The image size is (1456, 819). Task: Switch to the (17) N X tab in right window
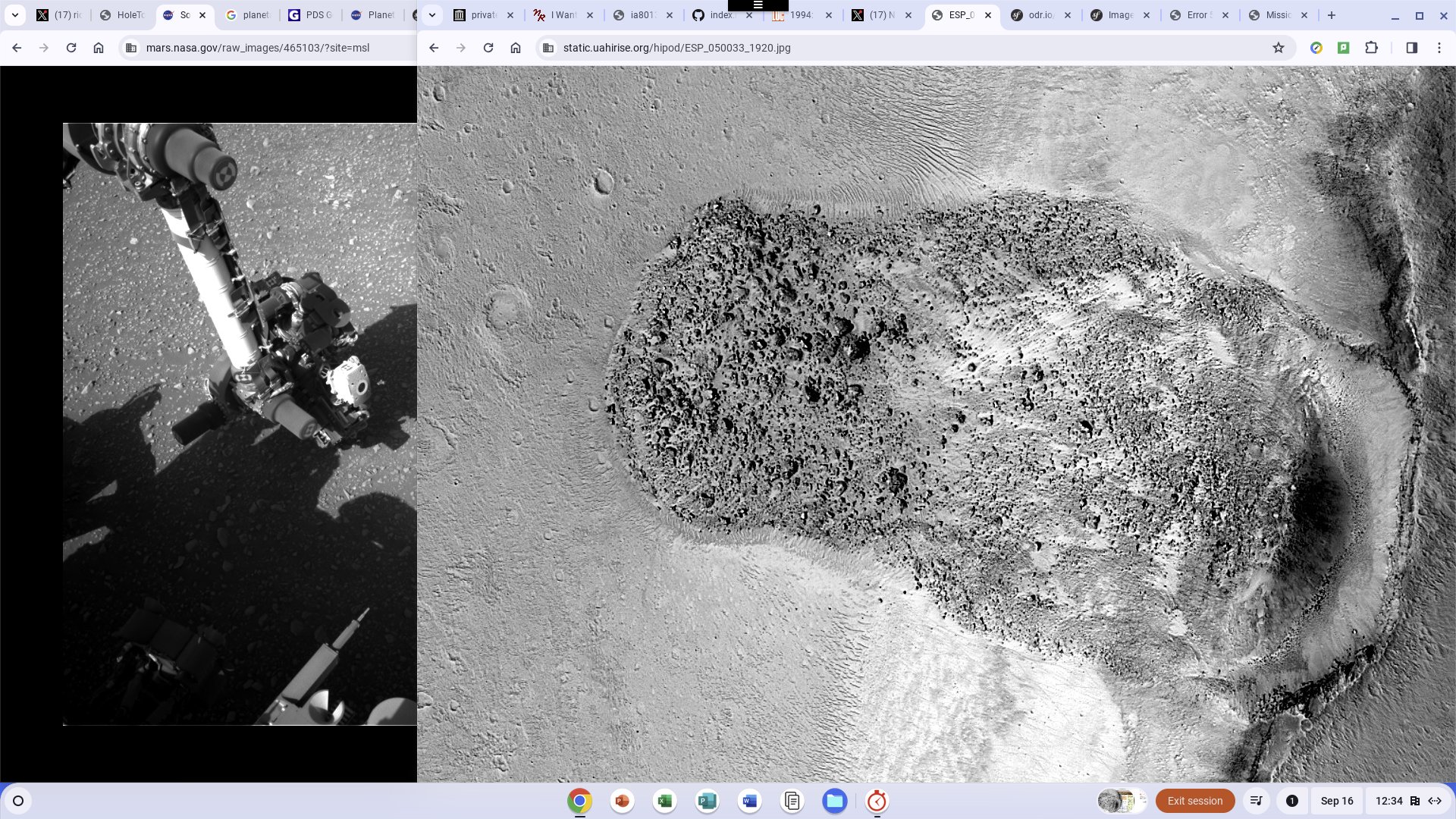pos(881,15)
